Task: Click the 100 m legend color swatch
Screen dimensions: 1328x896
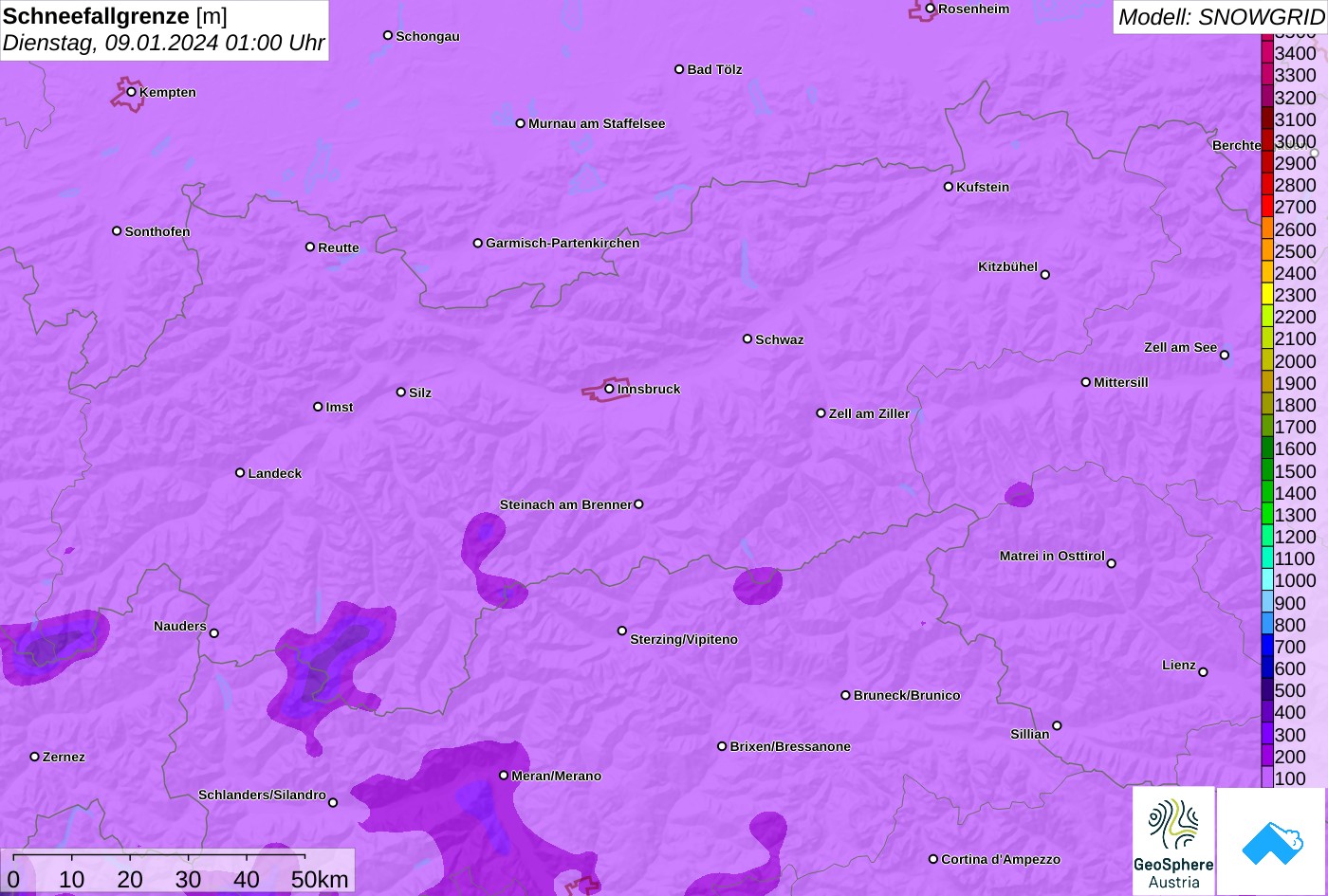Action: pos(1267,777)
